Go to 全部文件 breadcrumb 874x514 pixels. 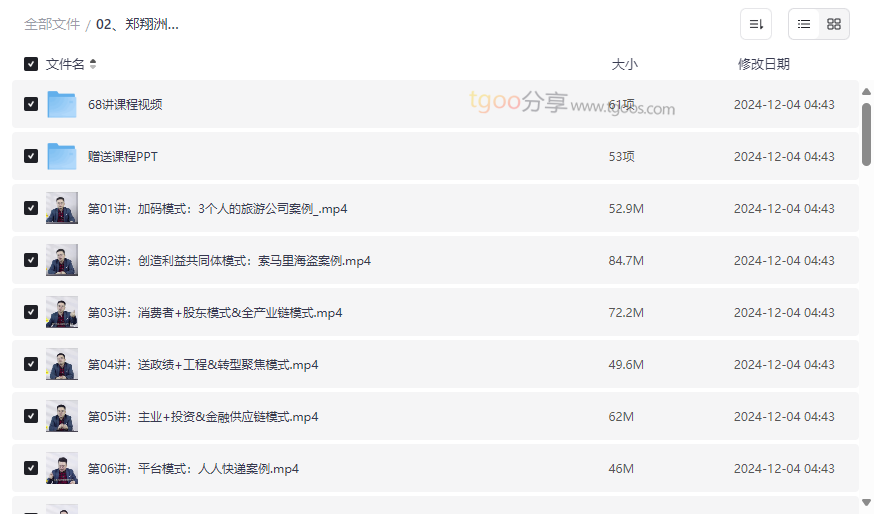[x=52, y=25]
